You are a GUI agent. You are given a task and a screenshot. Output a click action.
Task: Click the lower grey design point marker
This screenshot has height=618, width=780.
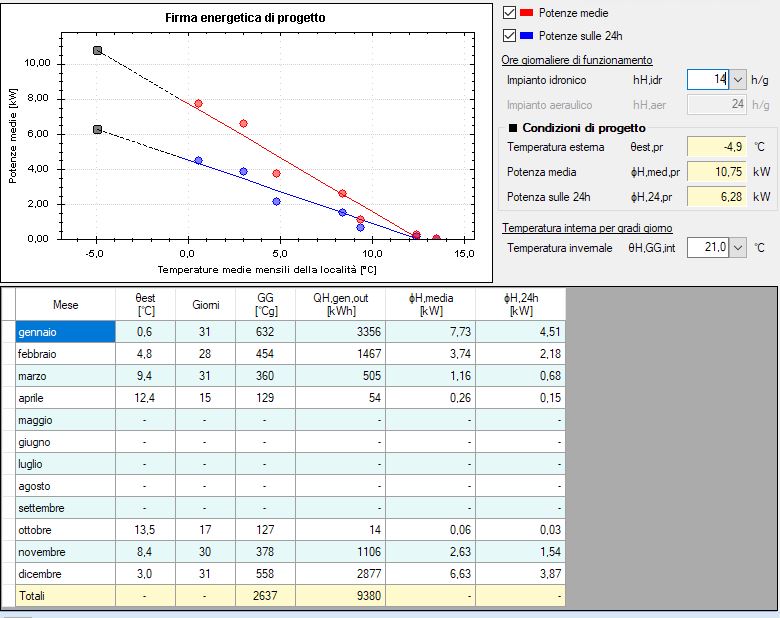pyautogui.click(x=98, y=129)
